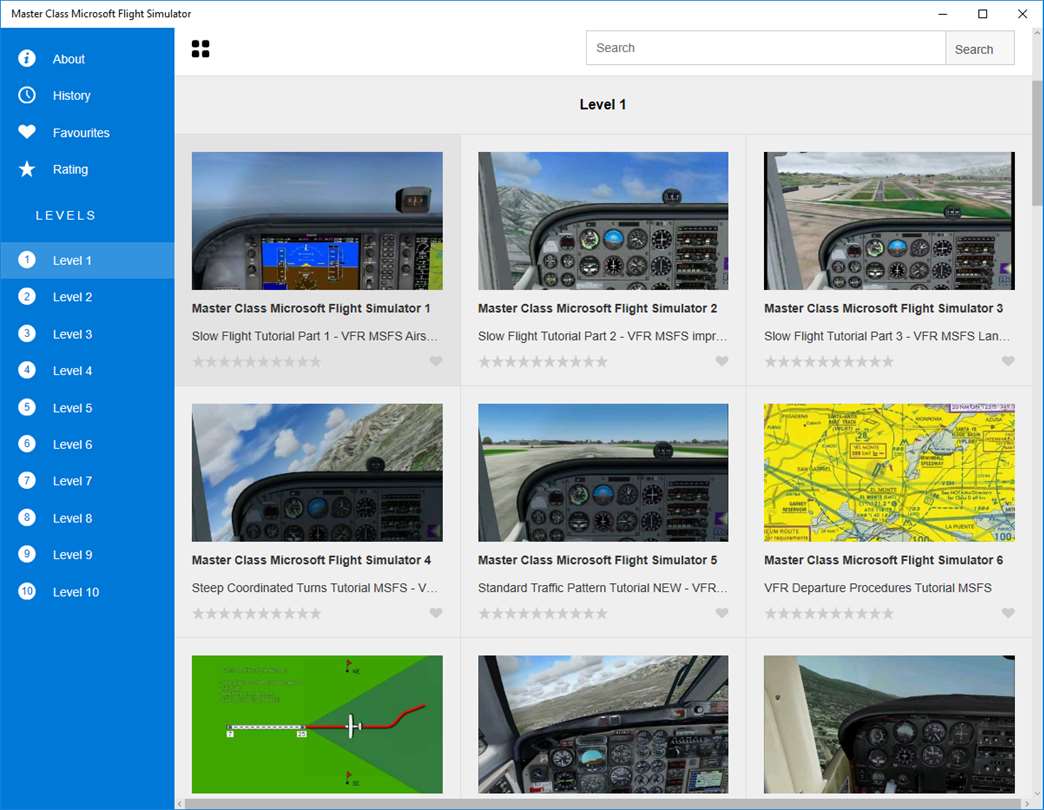This screenshot has width=1044, height=810.
Task: Click the horizontal scrollbar at bottom
Action: [603, 804]
